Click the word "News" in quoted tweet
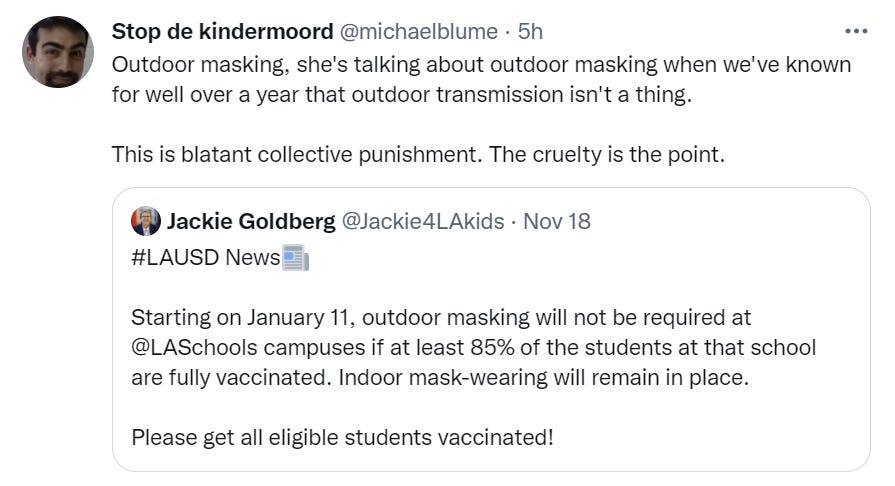 (252, 258)
